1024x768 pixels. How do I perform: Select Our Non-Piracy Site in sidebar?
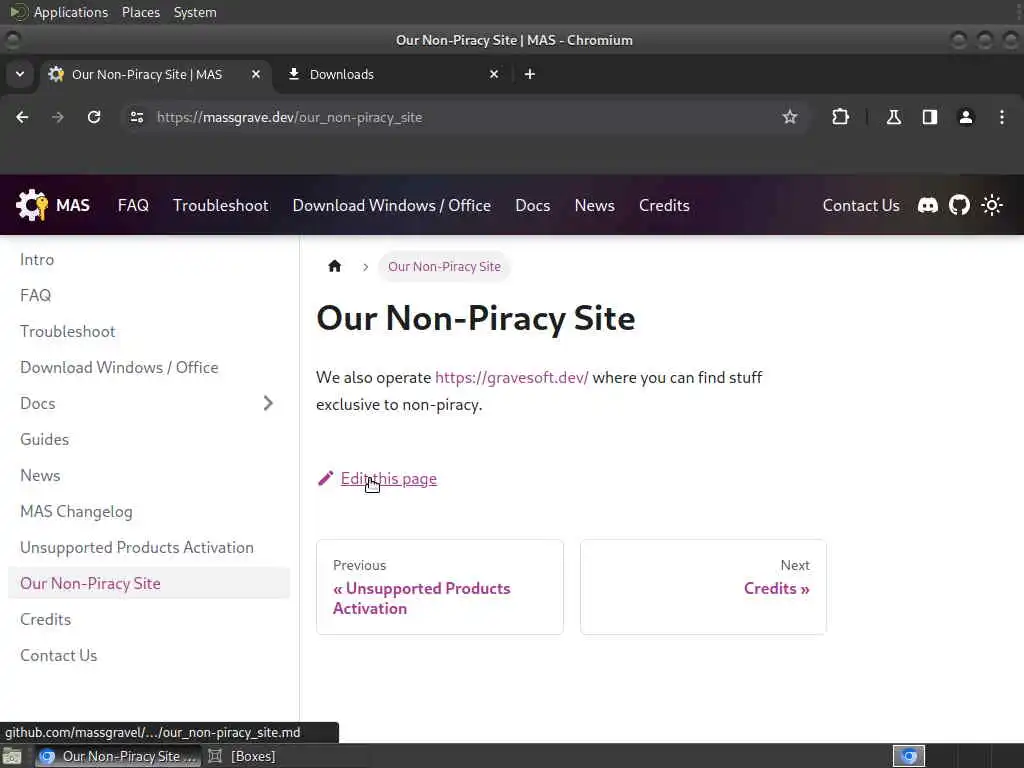point(149,583)
